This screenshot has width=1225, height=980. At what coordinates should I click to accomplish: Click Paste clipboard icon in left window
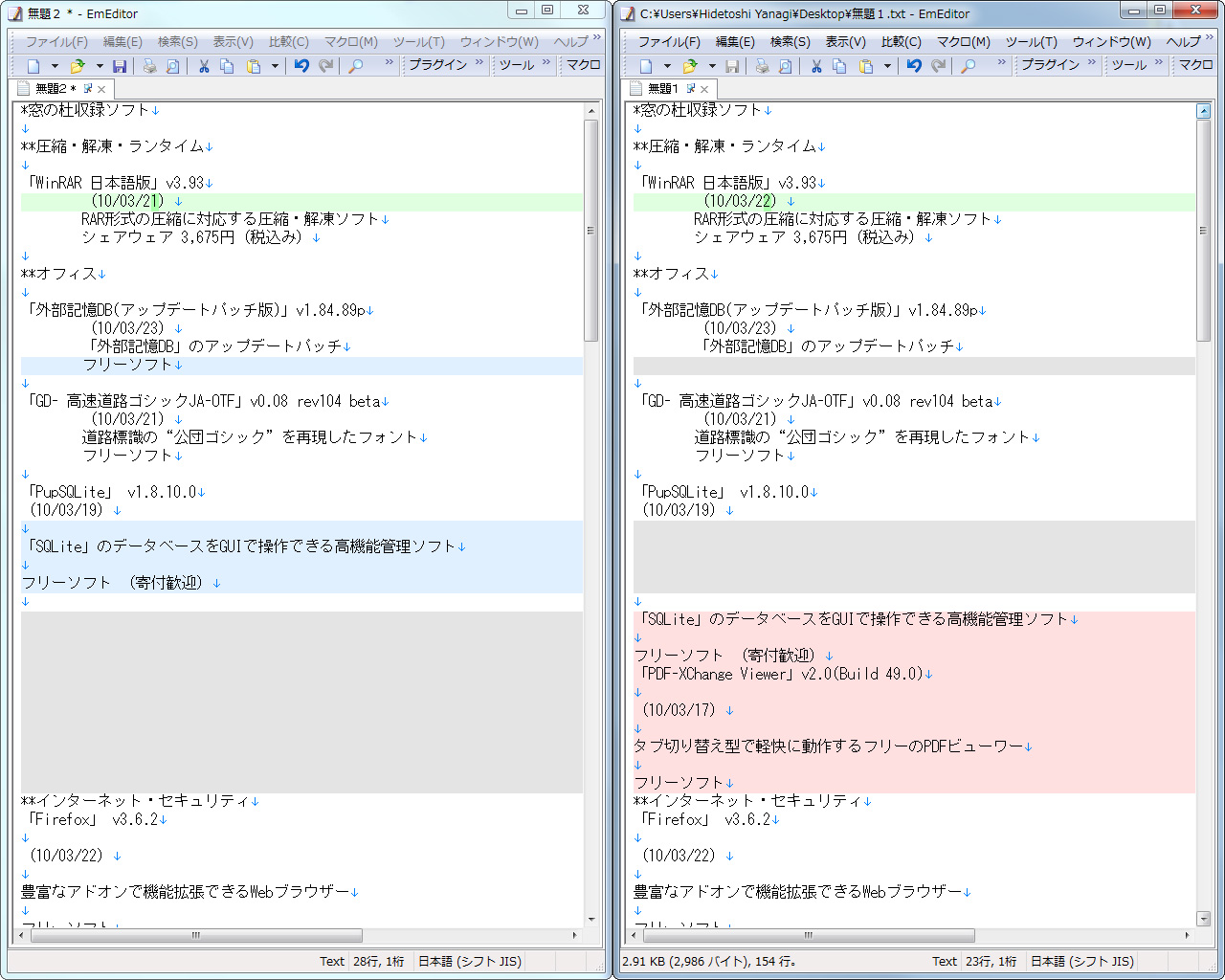pos(254,66)
